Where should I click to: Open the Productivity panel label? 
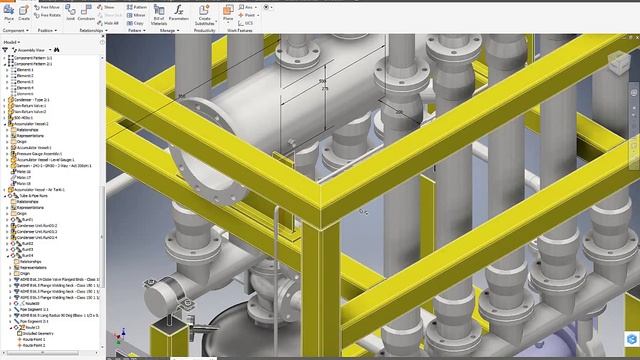(x=204, y=31)
